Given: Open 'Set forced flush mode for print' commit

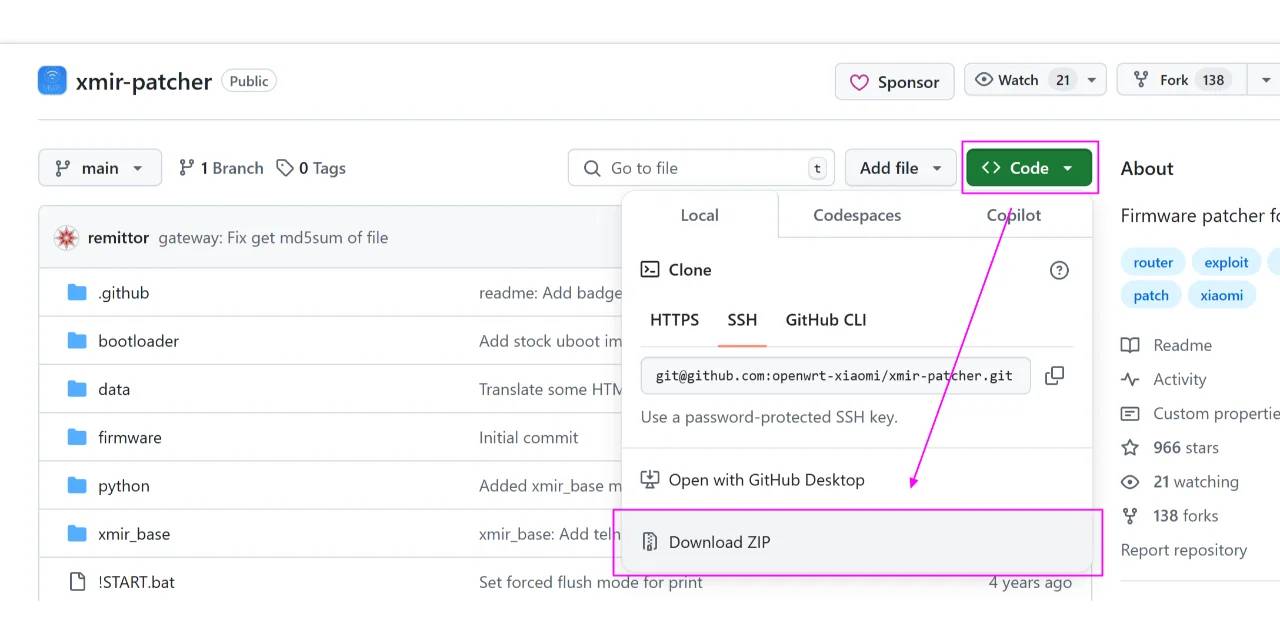Looking at the screenshot, I should pos(591,582).
